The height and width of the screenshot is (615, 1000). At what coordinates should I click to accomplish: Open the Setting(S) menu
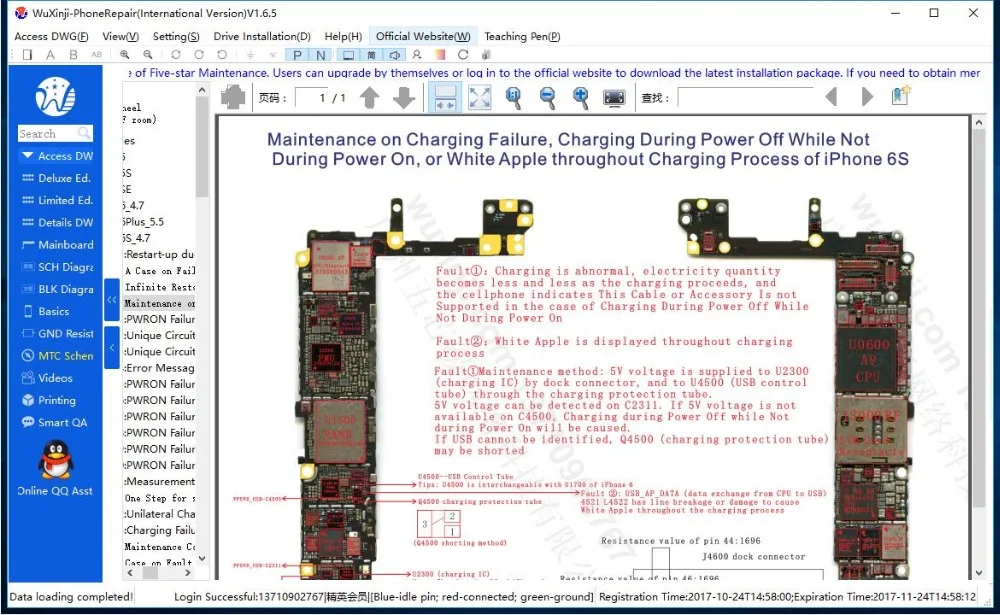[x=176, y=36]
